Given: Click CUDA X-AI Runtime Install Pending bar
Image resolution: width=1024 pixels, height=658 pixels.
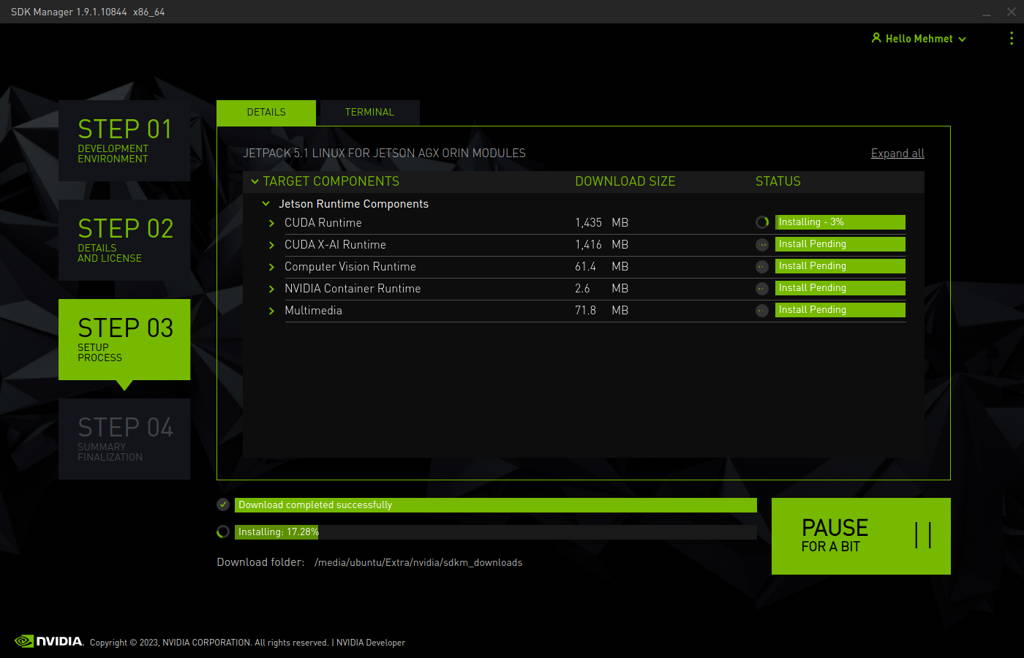Looking at the screenshot, I should coord(840,244).
